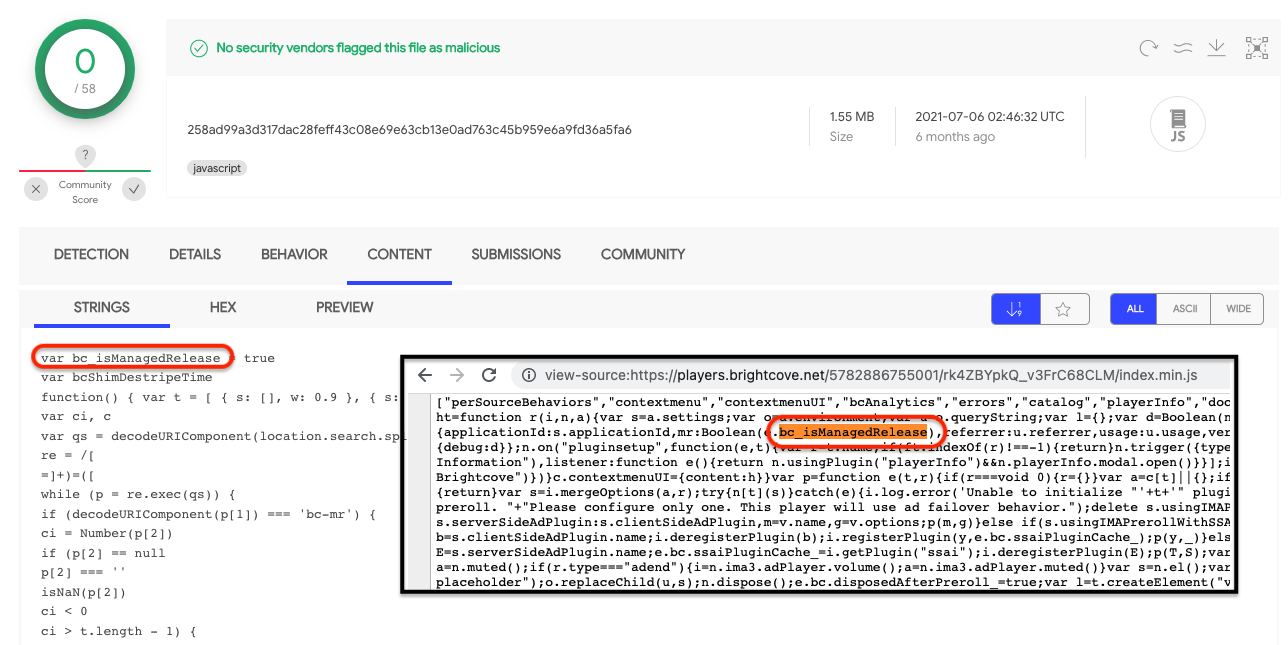The image size is (1288, 645).
Task: Click the file SHA-256 hash text
Action: pyautogui.click(x=409, y=130)
